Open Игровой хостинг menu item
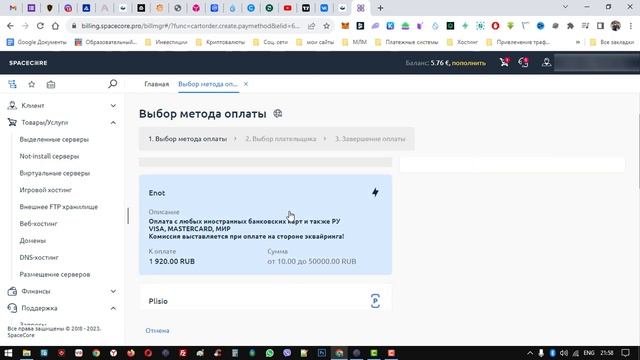This screenshot has width=640, height=360. (46, 190)
